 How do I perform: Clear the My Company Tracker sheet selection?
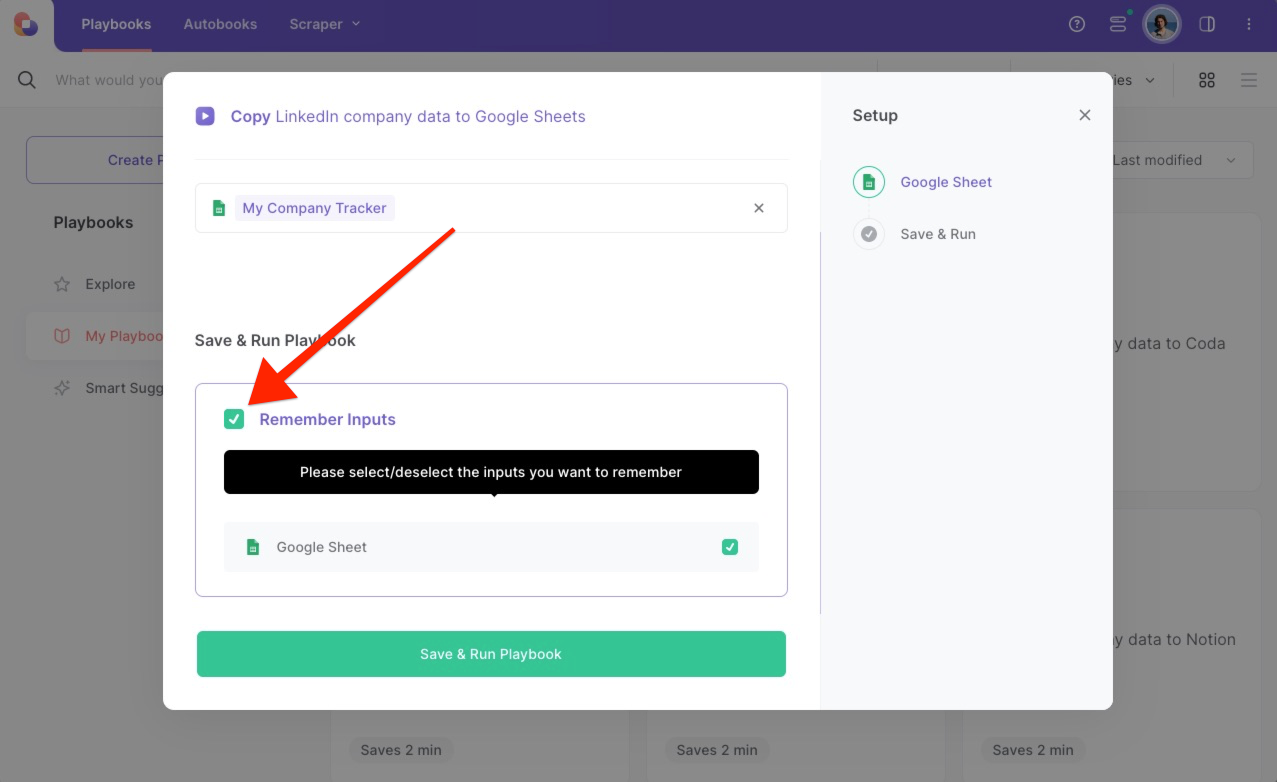(x=759, y=208)
